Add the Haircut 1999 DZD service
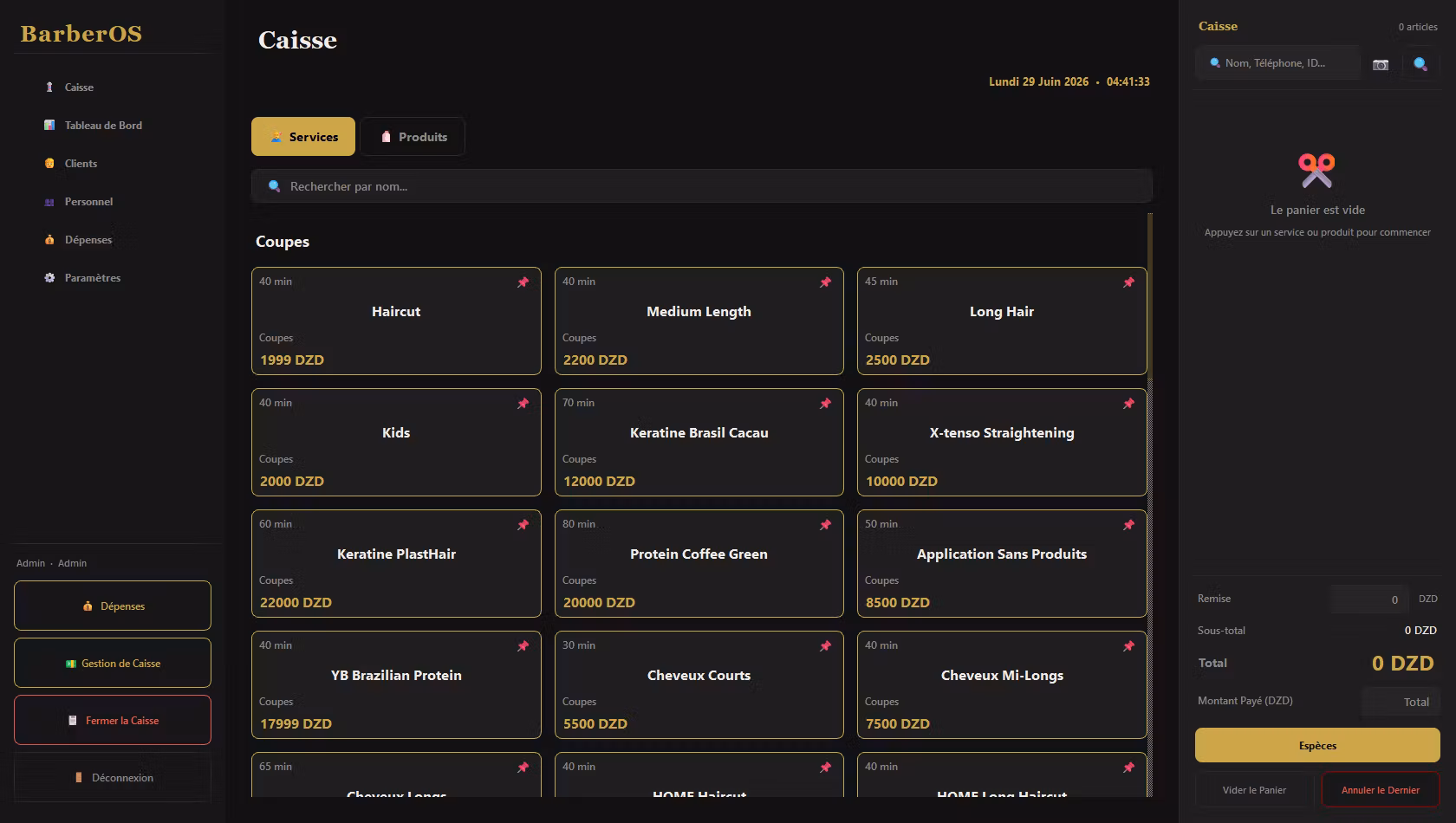 tap(396, 321)
